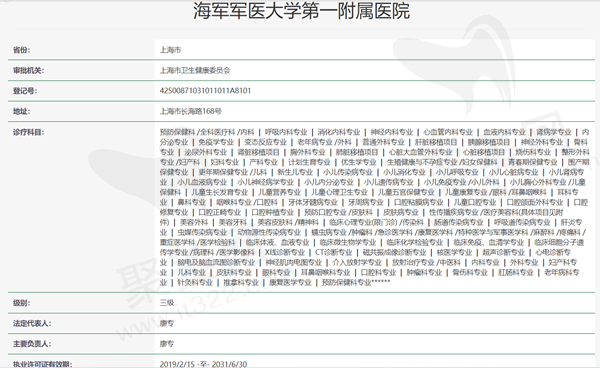This screenshot has height=368, width=600.
Task: Click the province value 上海市
Action: click(x=170, y=50)
